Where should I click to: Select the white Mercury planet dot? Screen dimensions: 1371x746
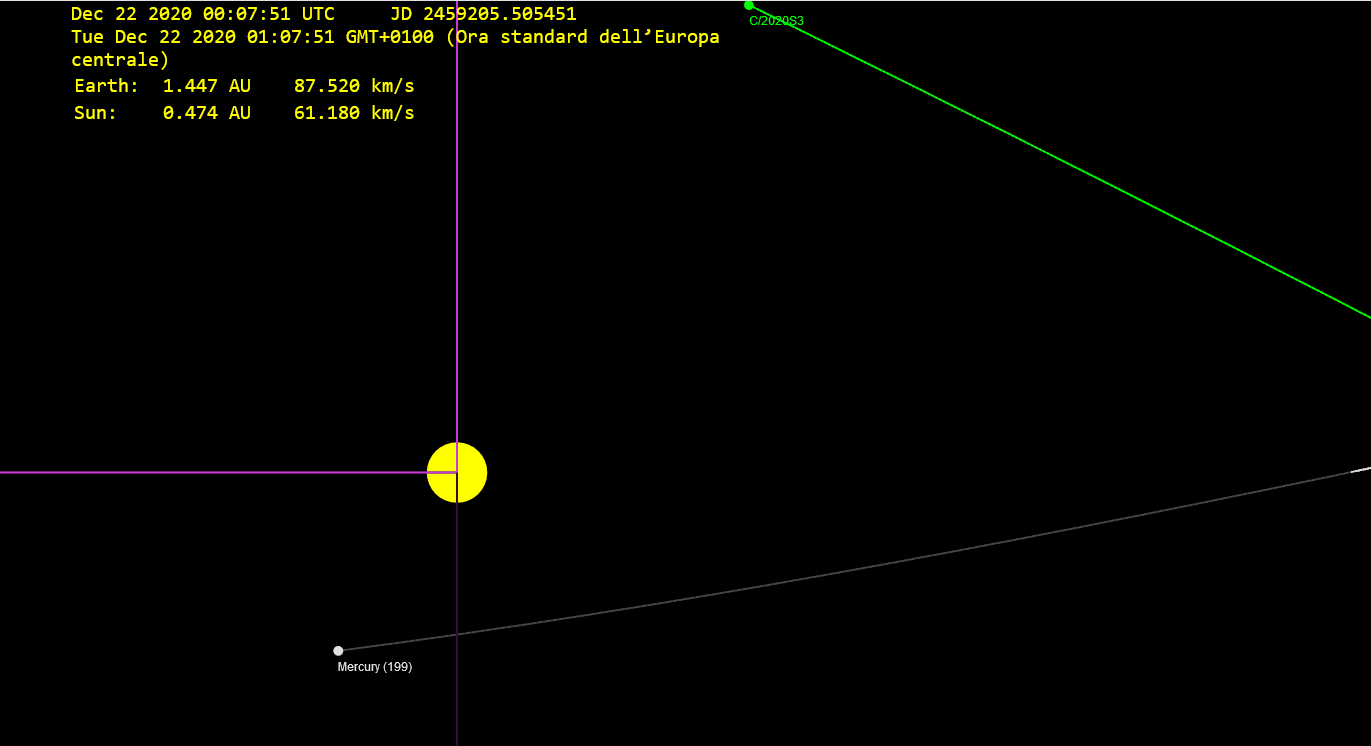click(x=338, y=650)
